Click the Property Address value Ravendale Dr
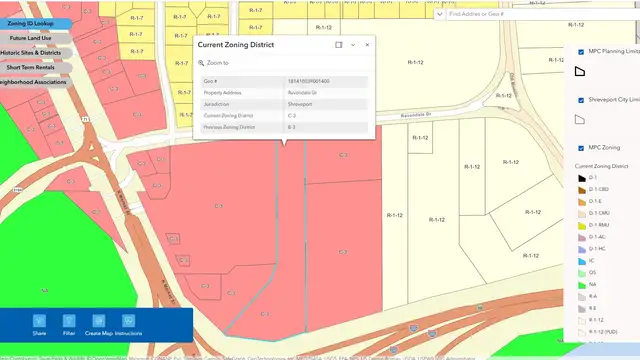Image resolution: width=640 pixels, height=360 pixels. click(302, 93)
